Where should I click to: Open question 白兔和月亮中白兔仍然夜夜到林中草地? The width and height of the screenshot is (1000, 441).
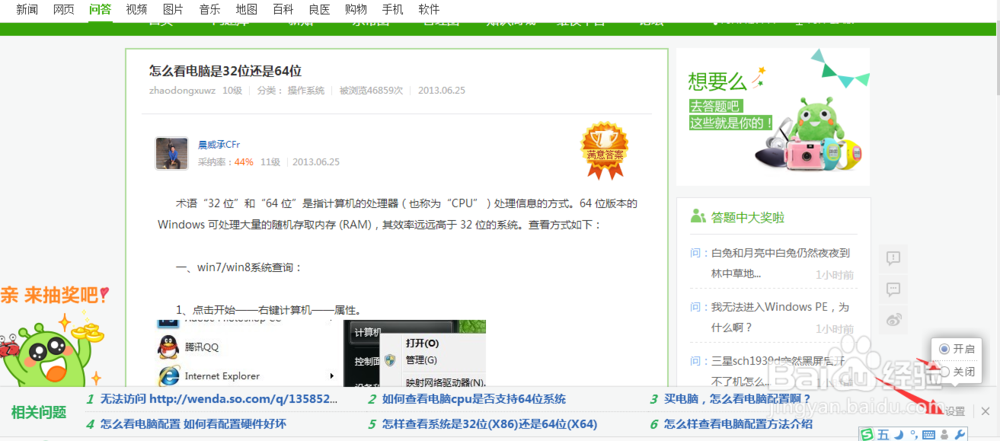[781, 263]
